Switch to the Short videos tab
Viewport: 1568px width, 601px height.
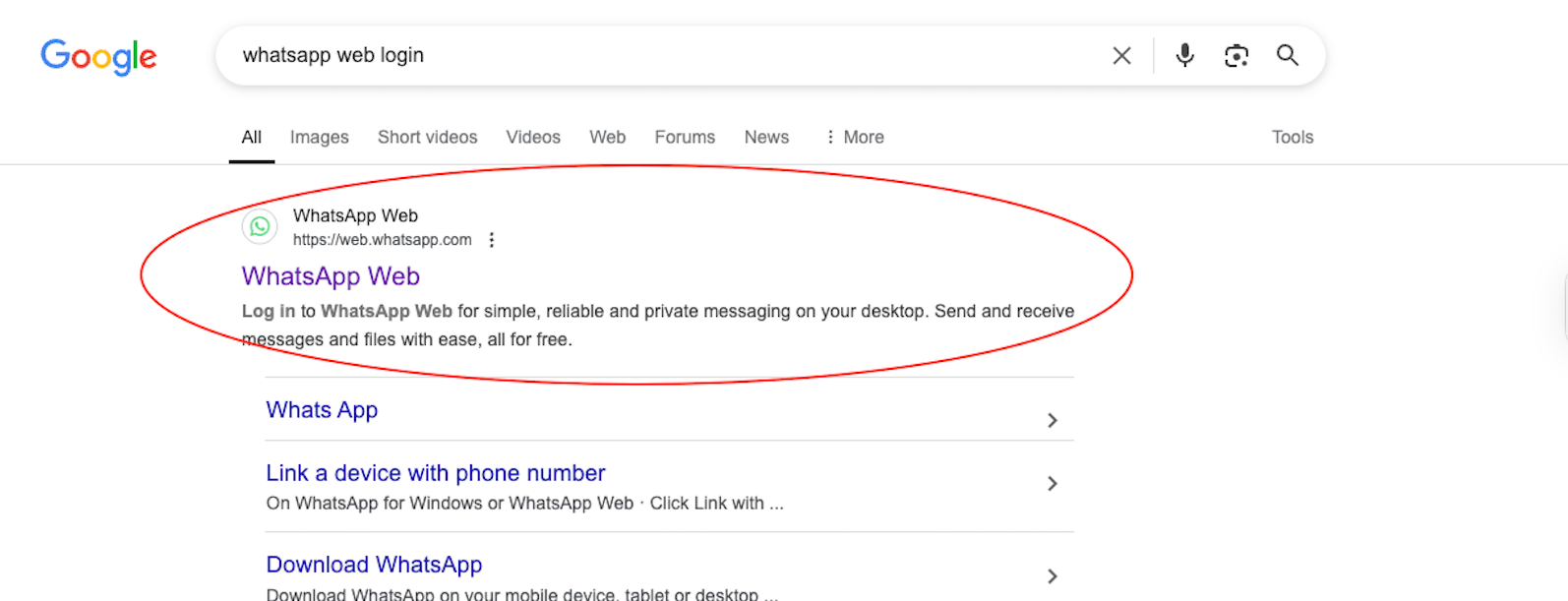(428, 138)
